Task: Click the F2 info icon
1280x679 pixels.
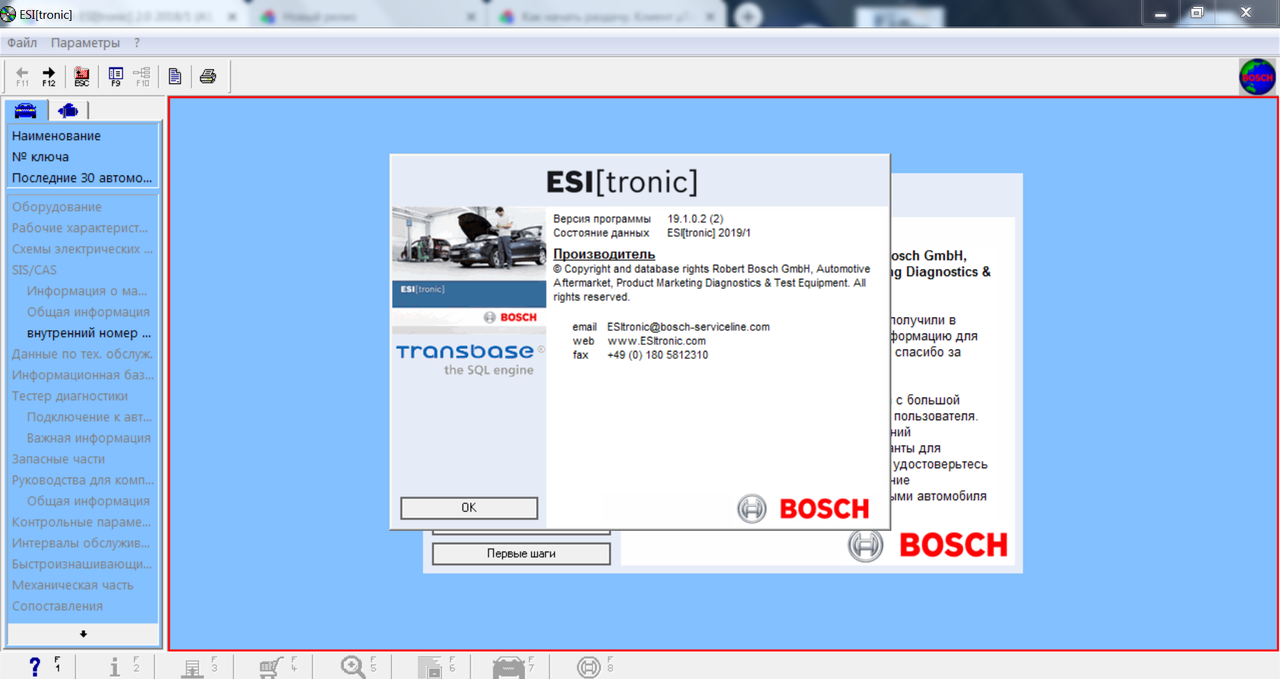Action: tap(115, 667)
